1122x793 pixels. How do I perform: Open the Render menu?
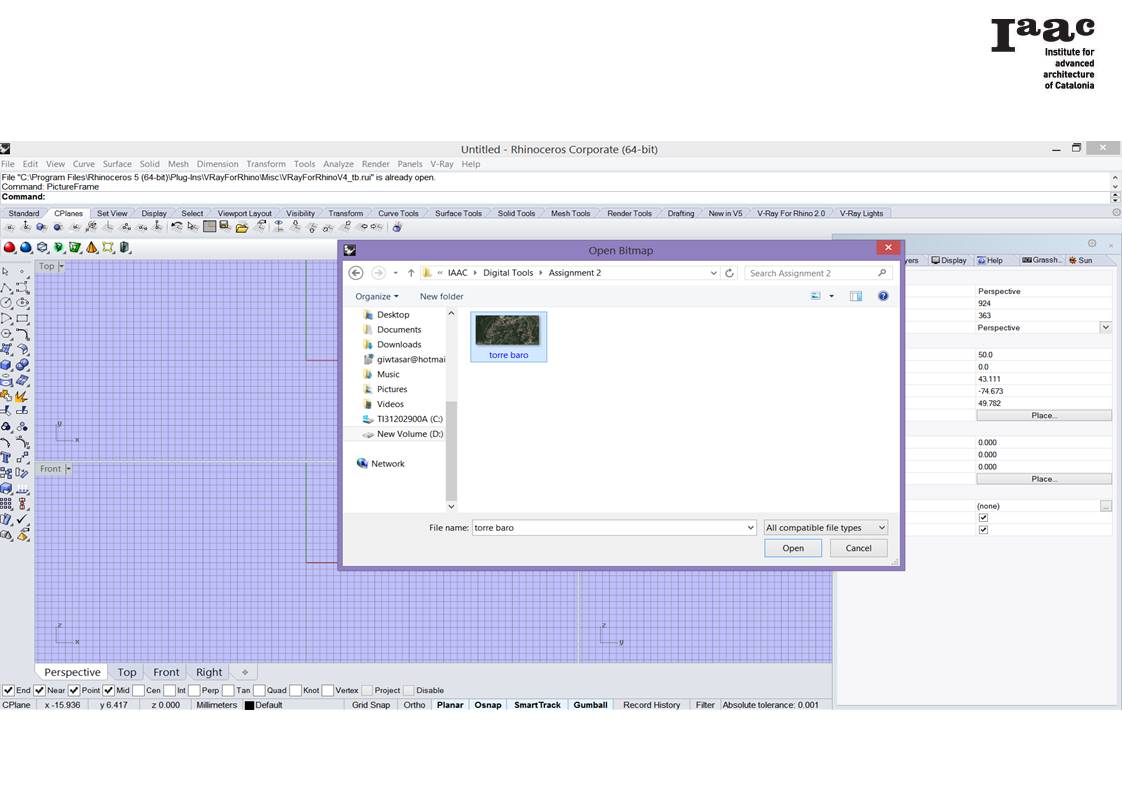tap(375, 164)
